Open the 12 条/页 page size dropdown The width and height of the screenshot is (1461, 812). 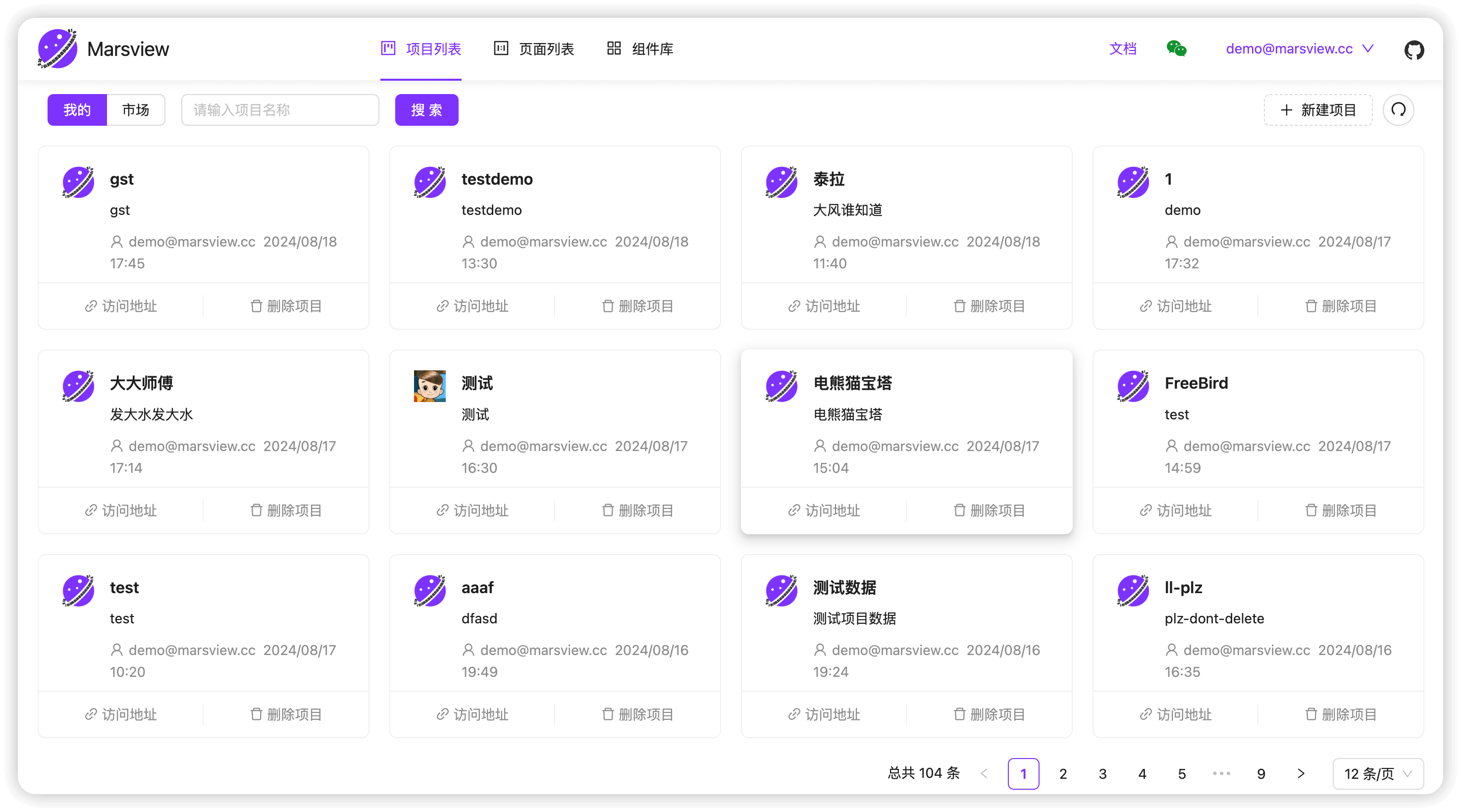click(1378, 774)
